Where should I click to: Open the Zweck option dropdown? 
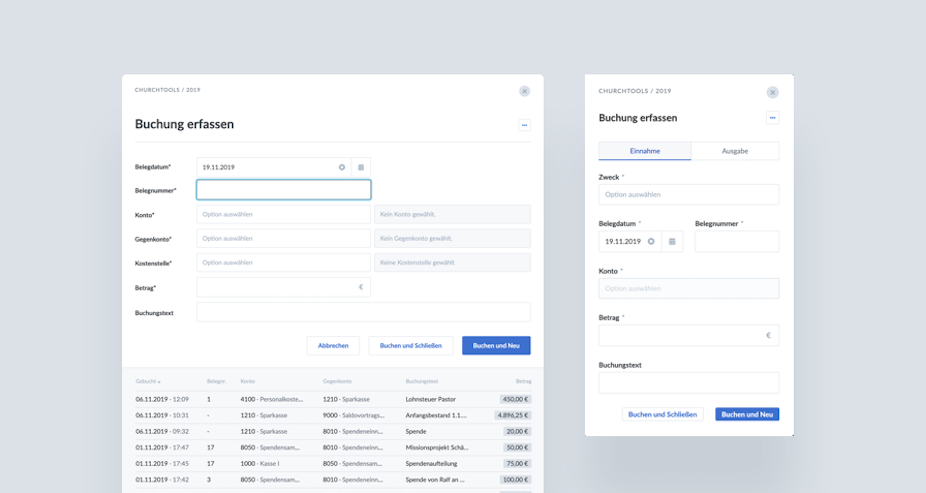(x=689, y=194)
